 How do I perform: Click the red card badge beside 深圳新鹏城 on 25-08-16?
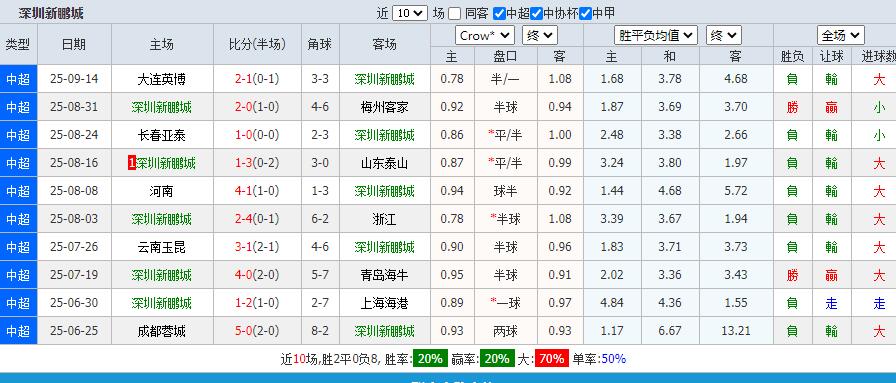(131, 163)
